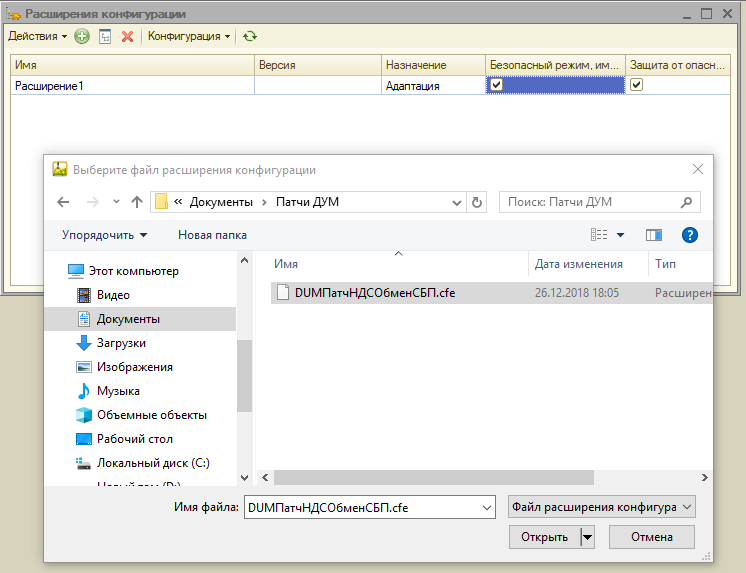Screen dimensions: 746x573
Task: Open Изображения folder in sidebar
Action: point(135,367)
